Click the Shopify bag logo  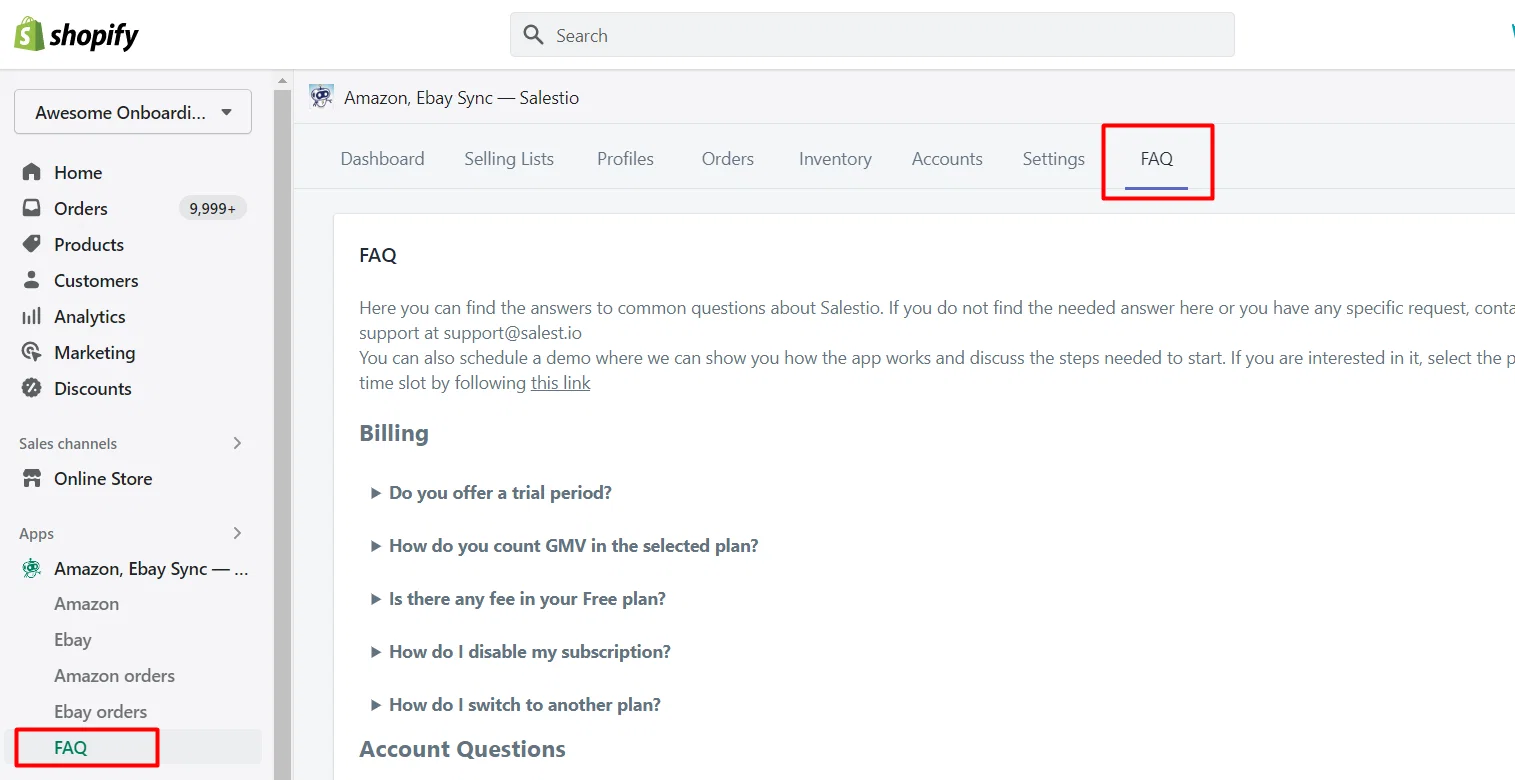click(x=28, y=35)
